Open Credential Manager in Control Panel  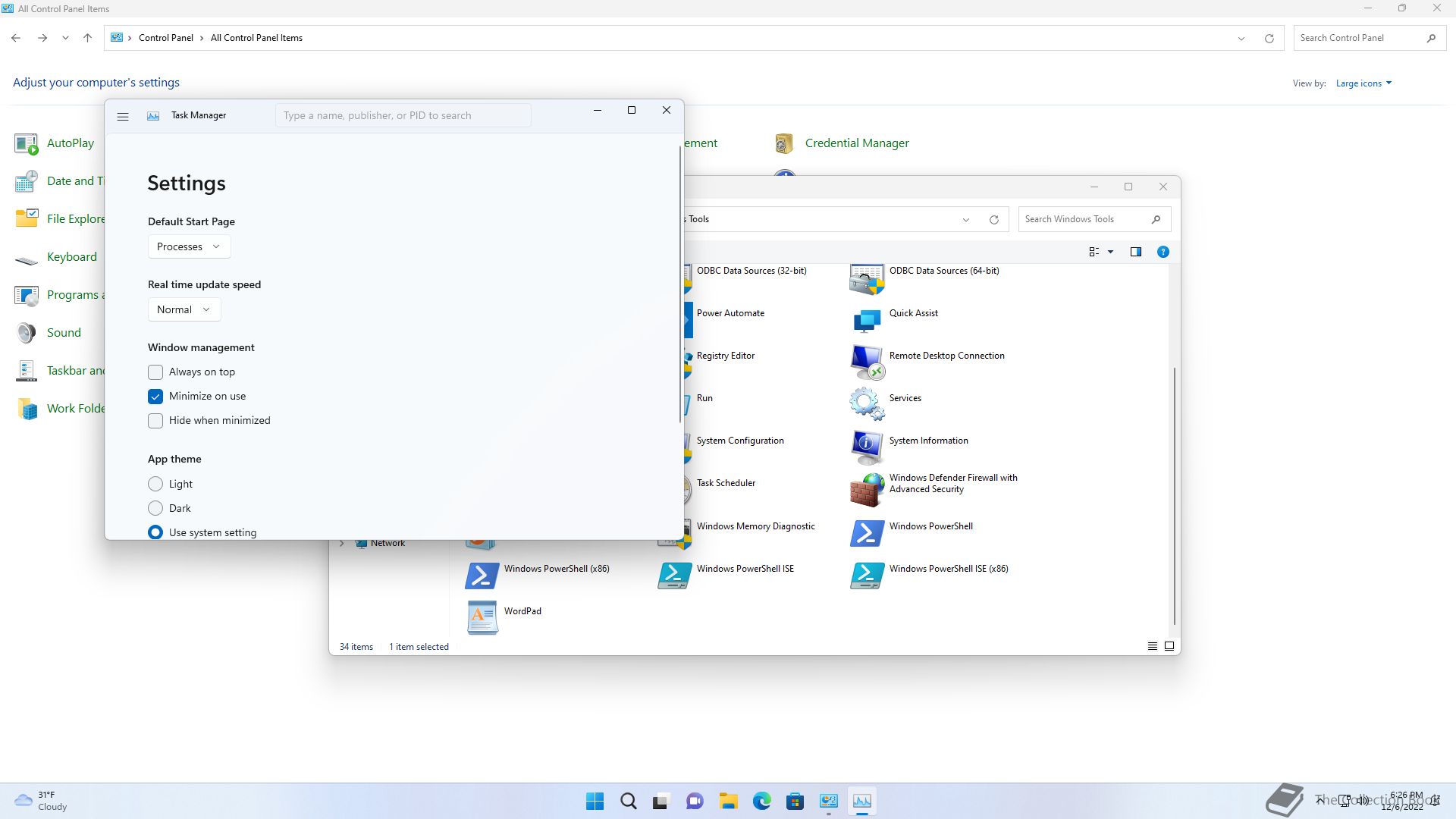coord(856,143)
